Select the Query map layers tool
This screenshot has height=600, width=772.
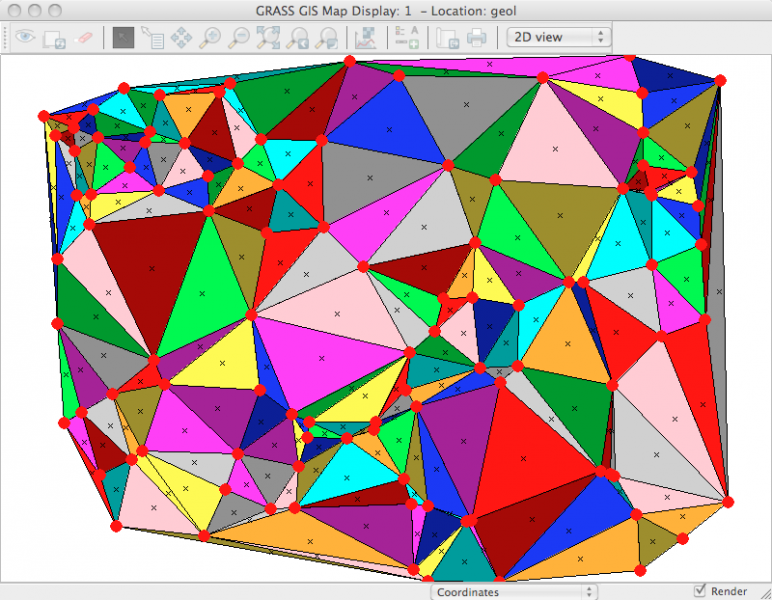click(x=153, y=38)
